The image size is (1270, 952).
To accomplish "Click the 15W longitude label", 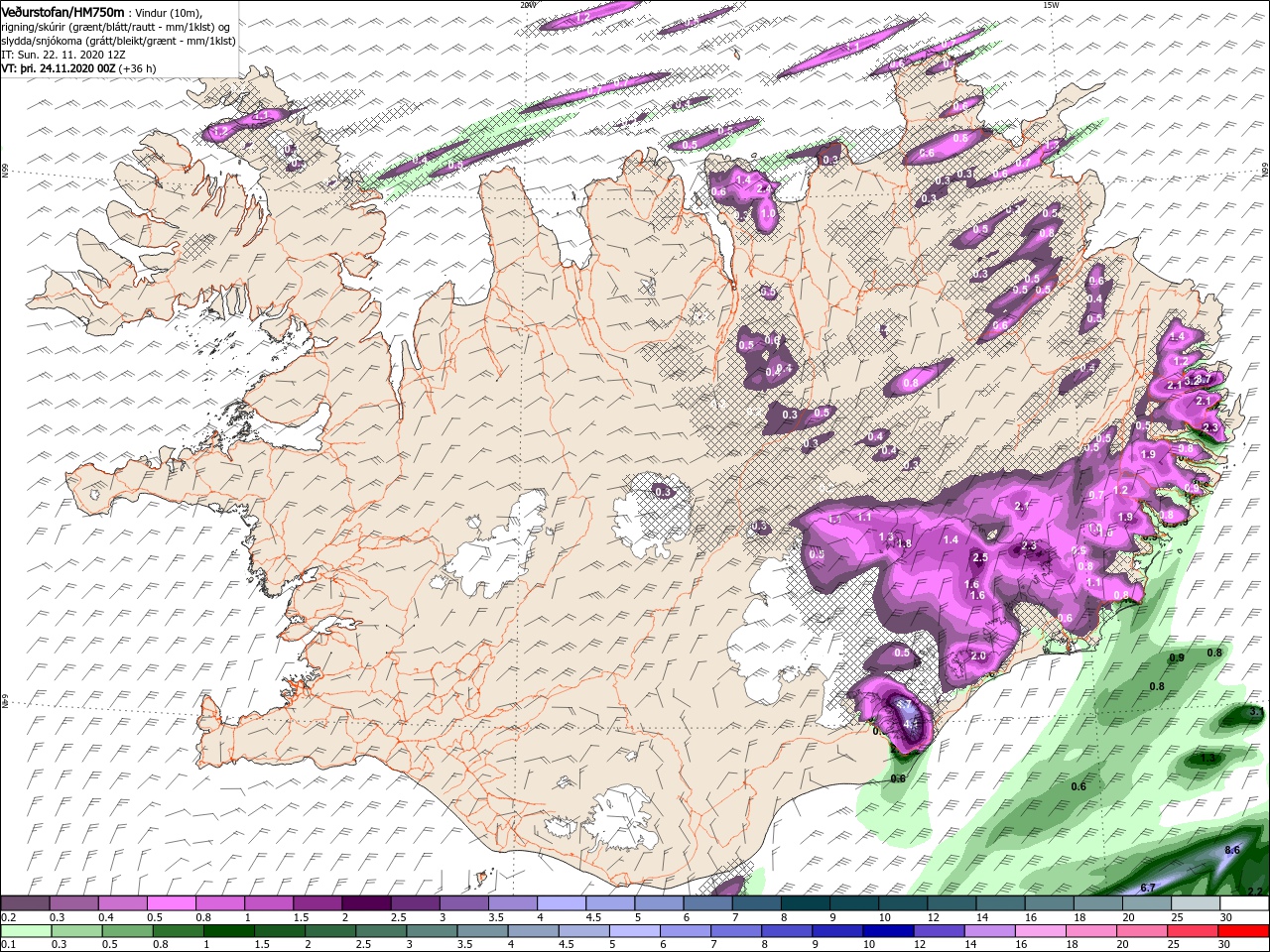I will (x=1051, y=5).
